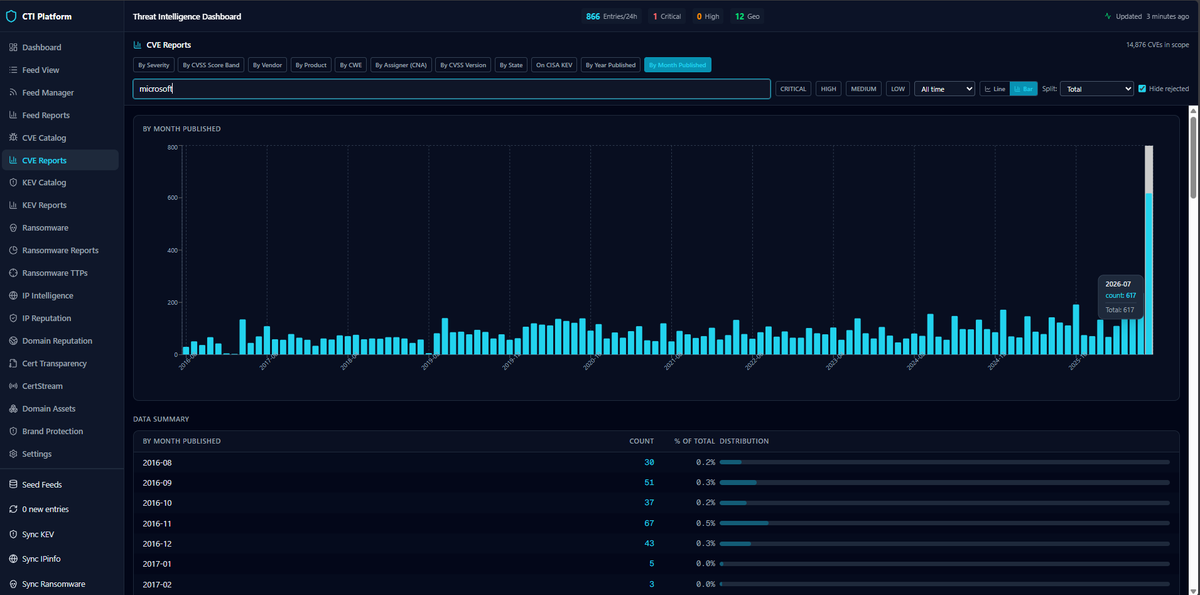This screenshot has height=595, width=1200.
Task: Open the All time range dropdown
Action: point(944,89)
